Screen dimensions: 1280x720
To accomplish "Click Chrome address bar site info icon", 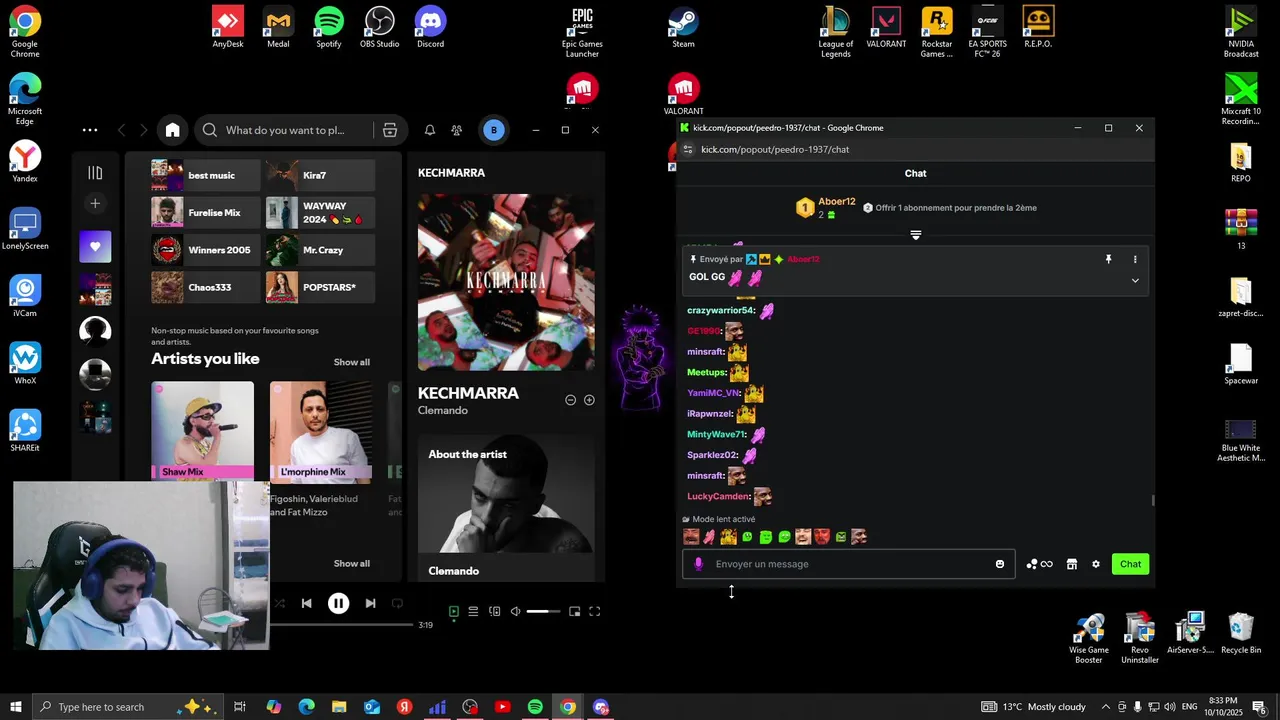I will [687, 149].
